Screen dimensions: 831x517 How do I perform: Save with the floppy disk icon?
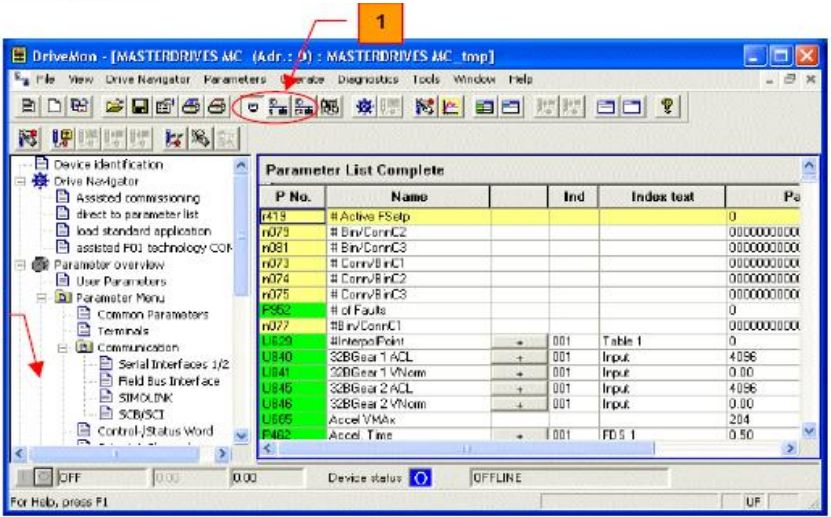tap(139, 106)
